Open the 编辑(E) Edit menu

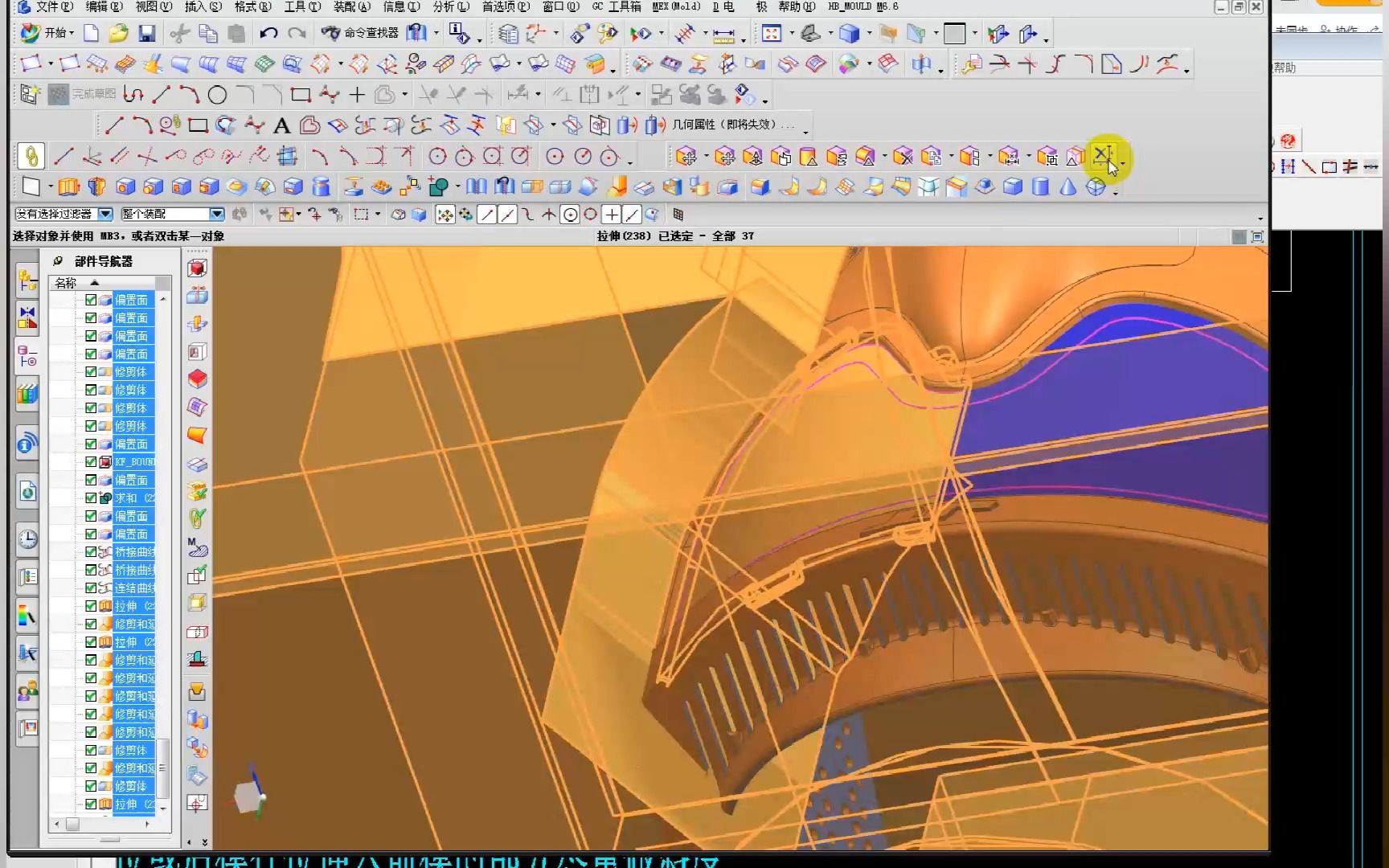coord(104,6)
